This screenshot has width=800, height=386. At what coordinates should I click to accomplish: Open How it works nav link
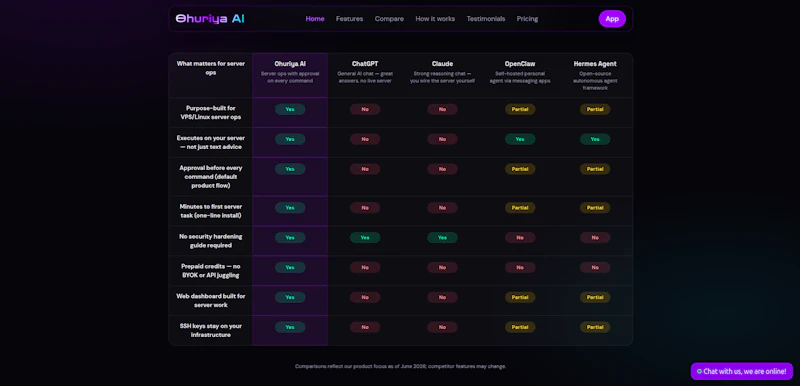(x=435, y=19)
